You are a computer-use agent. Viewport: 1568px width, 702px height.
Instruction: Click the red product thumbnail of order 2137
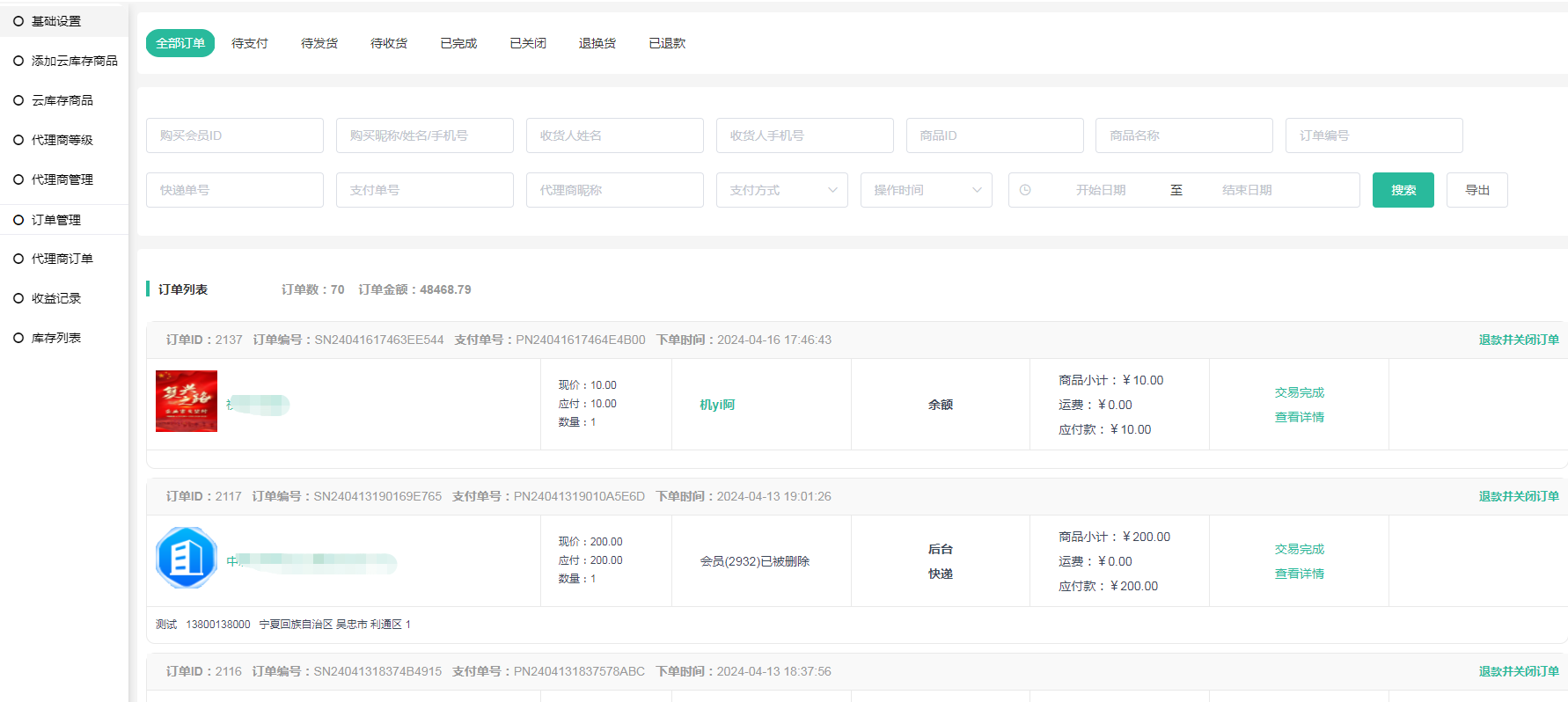(x=187, y=401)
